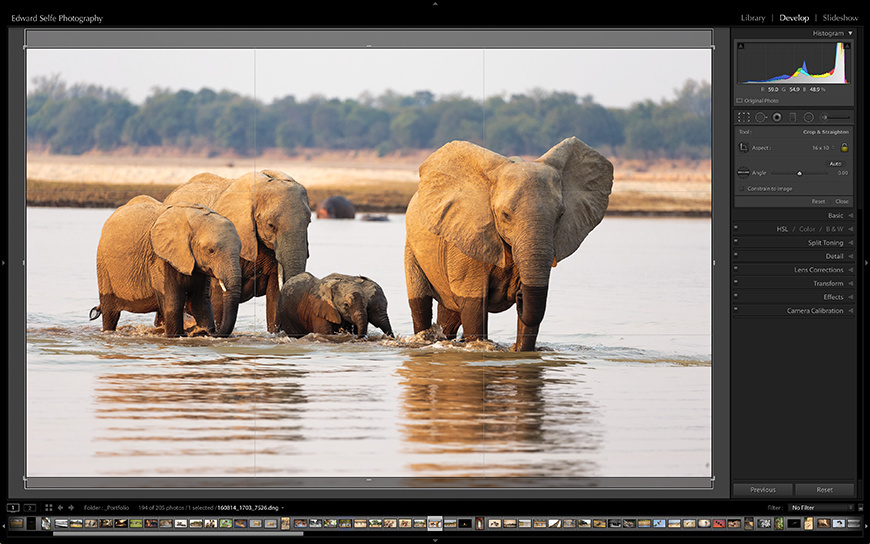Click the Edward Selfe Photography identity plate
Viewport: 870px width, 544px height.
click(57, 18)
